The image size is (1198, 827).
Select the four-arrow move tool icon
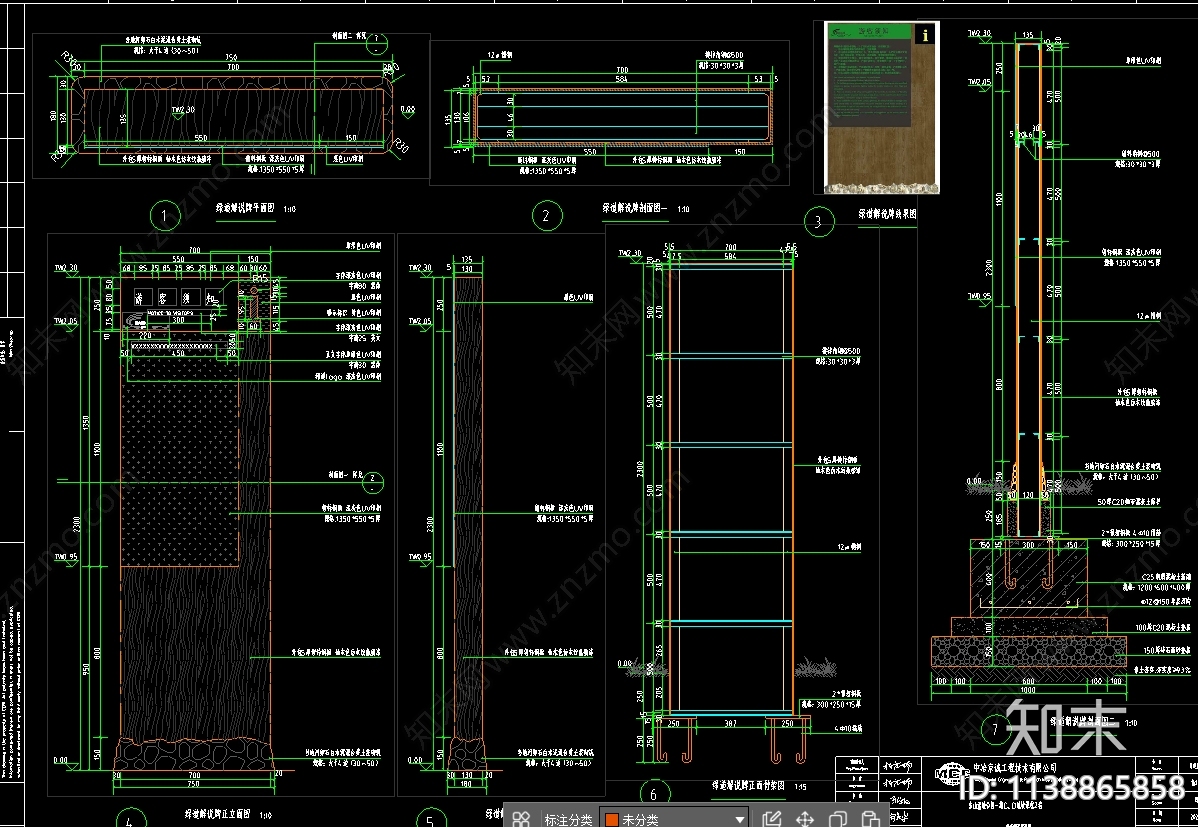(804, 819)
